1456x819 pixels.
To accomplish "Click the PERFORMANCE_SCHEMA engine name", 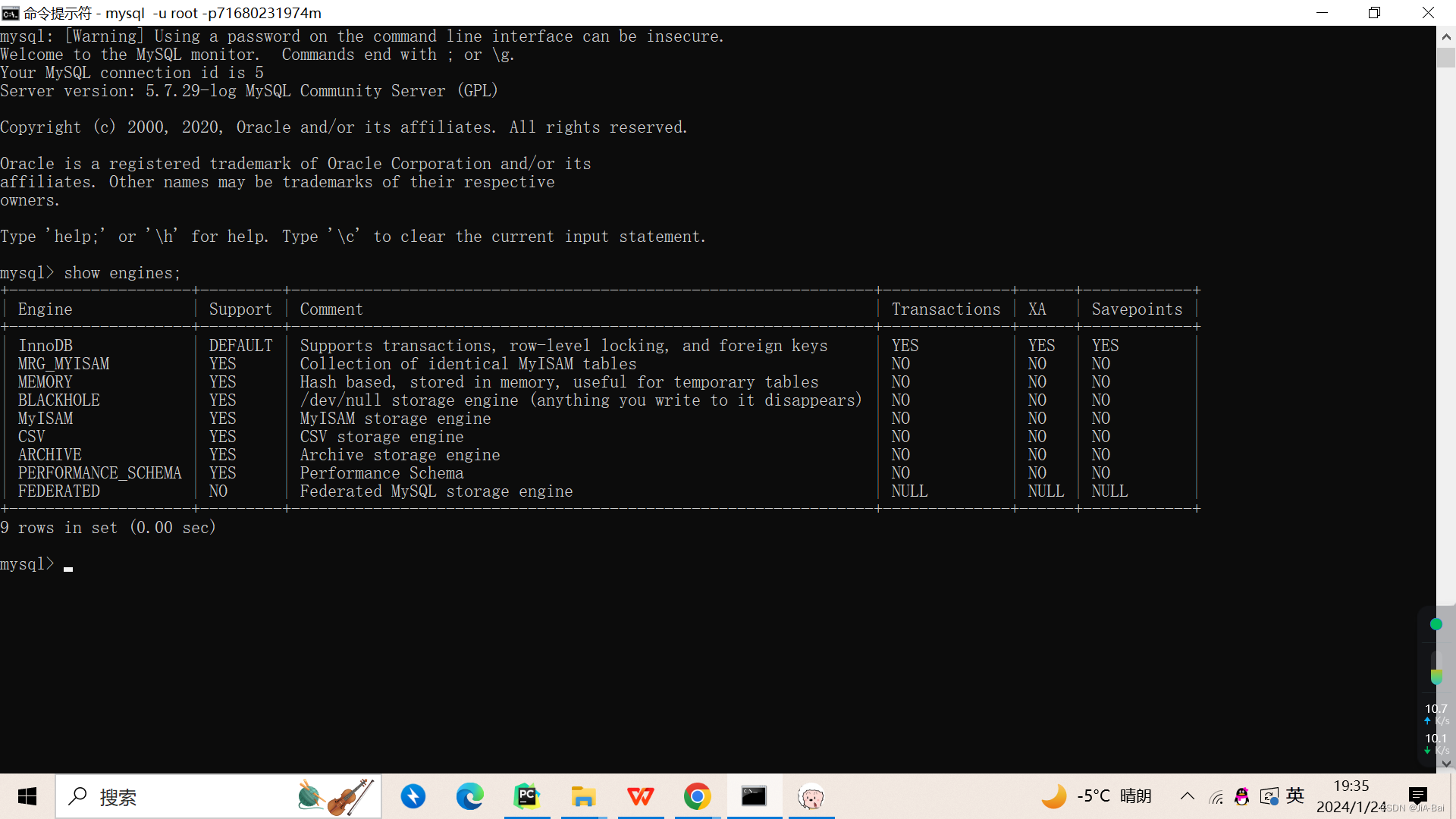I will (x=100, y=473).
